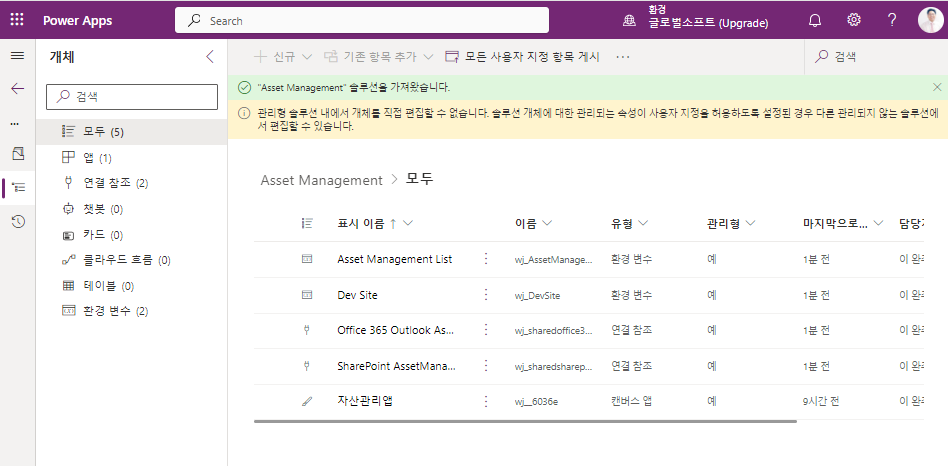Dismiss the green success notification
948x466 pixels.
pos(937,87)
